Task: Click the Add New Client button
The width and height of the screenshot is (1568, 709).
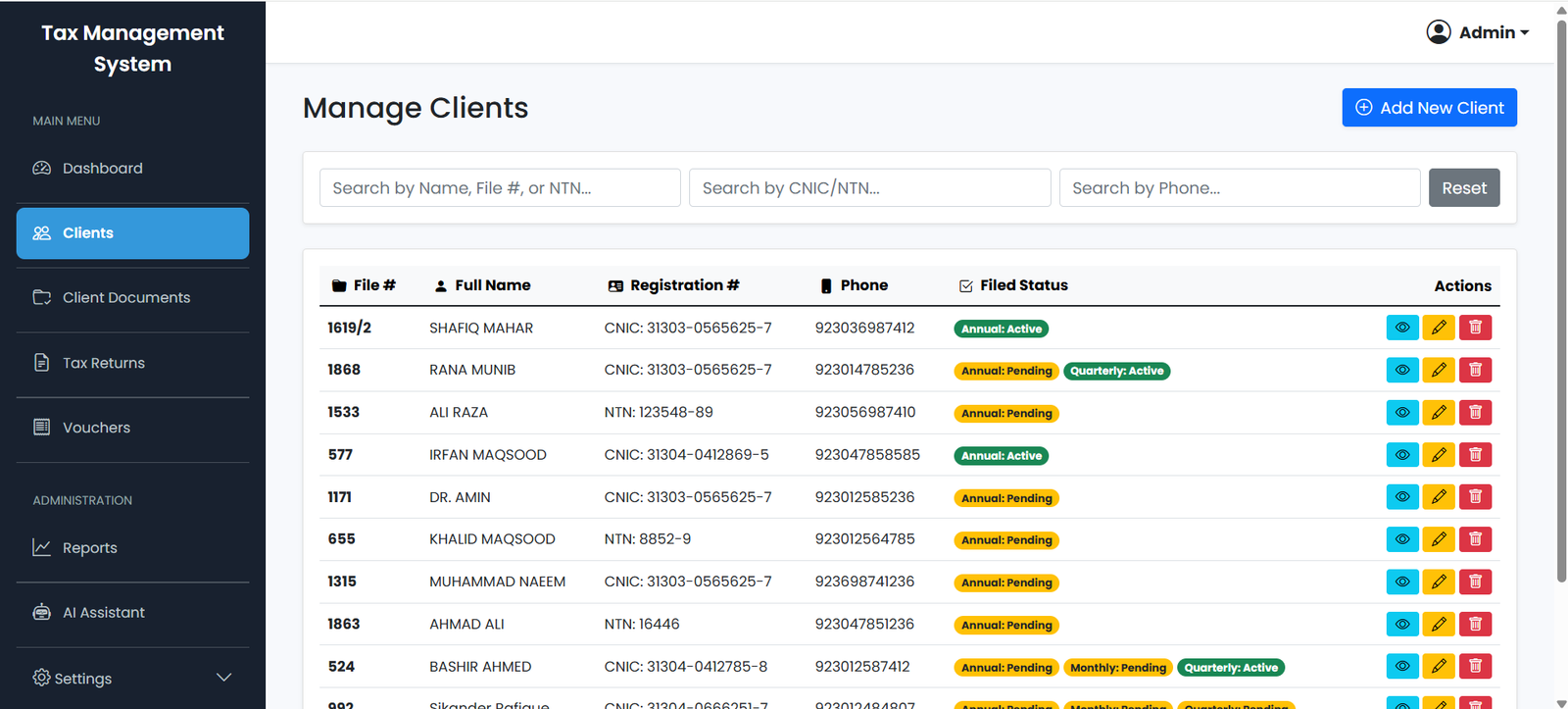Action: (1429, 108)
